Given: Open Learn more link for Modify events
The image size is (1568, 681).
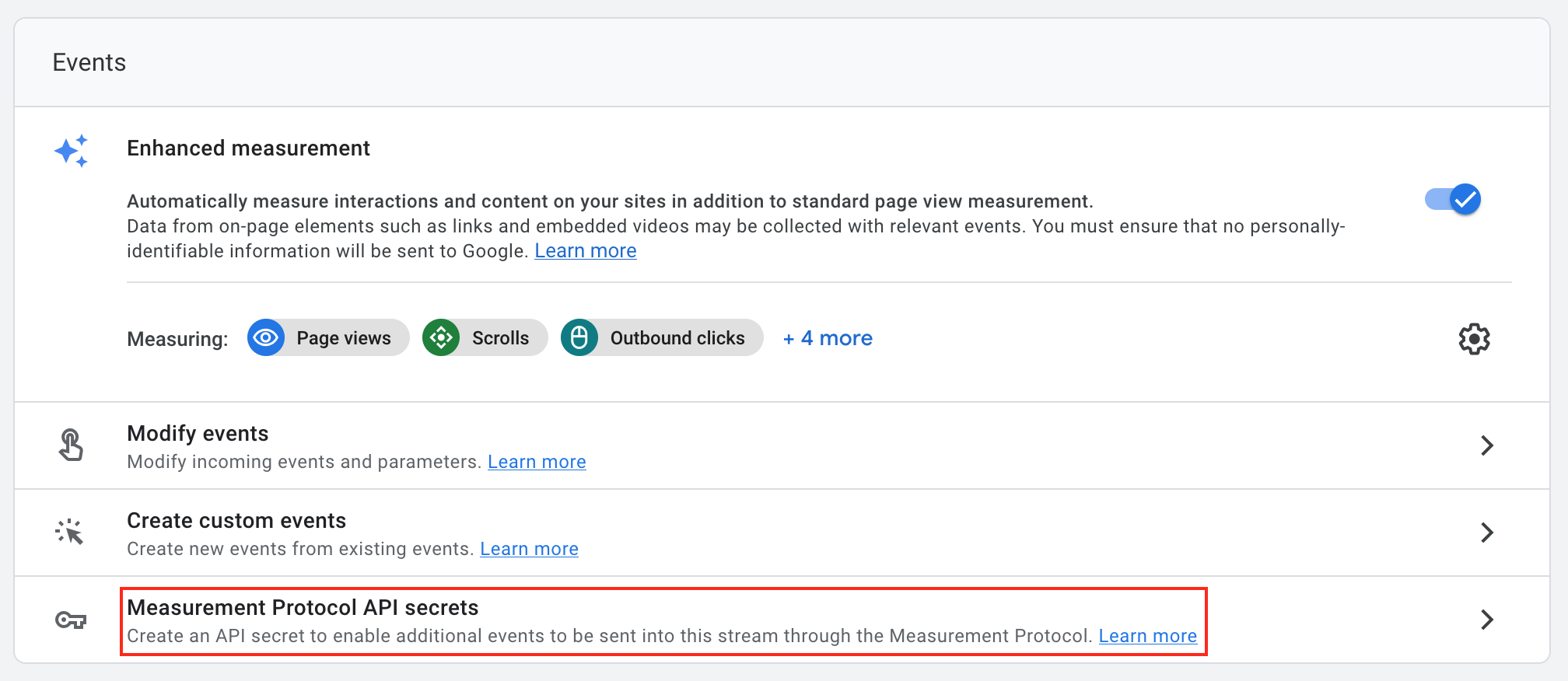Looking at the screenshot, I should coord(537,462).
